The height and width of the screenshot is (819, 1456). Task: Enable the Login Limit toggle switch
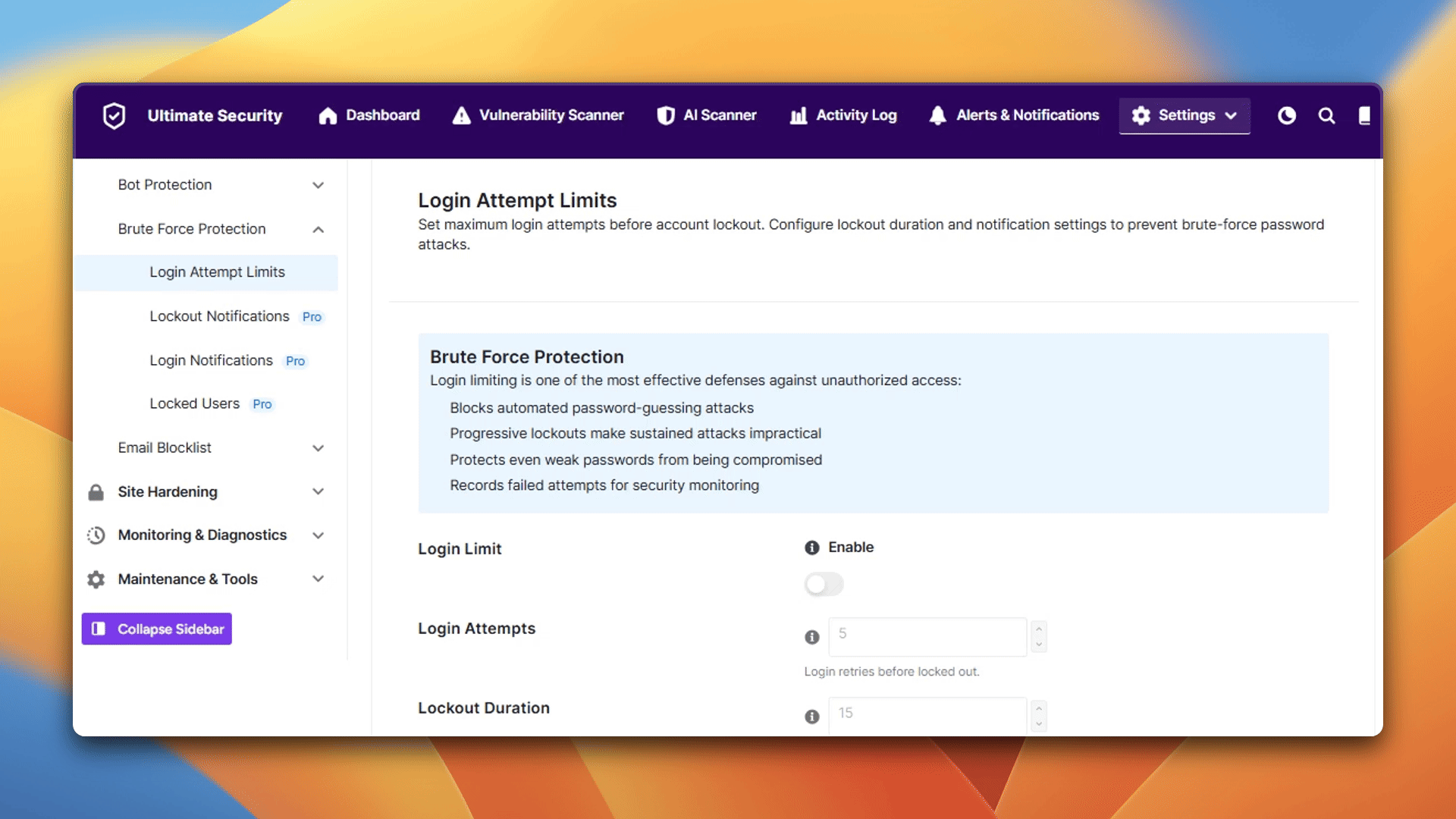824,584
